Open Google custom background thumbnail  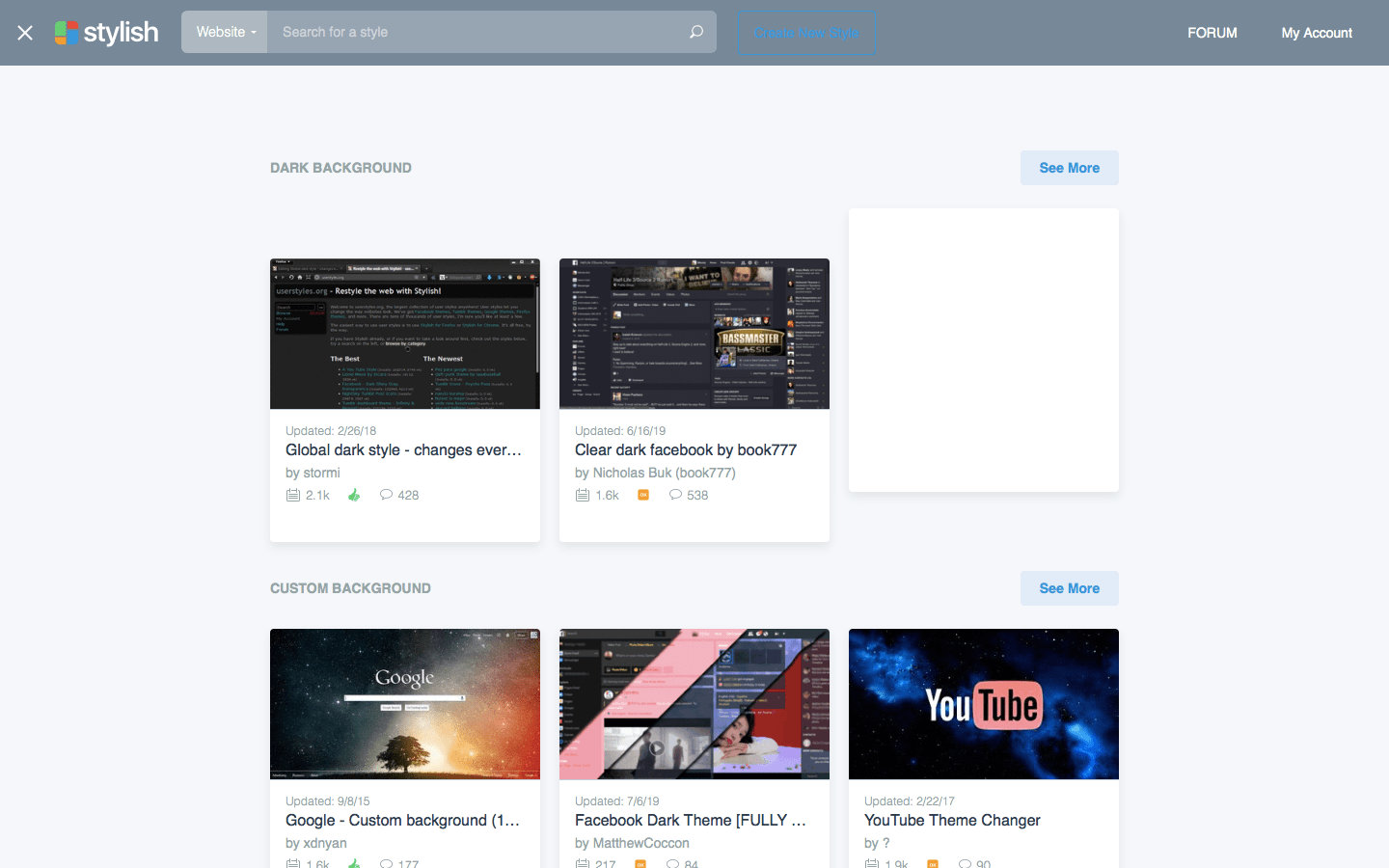[x=405, y=704]
